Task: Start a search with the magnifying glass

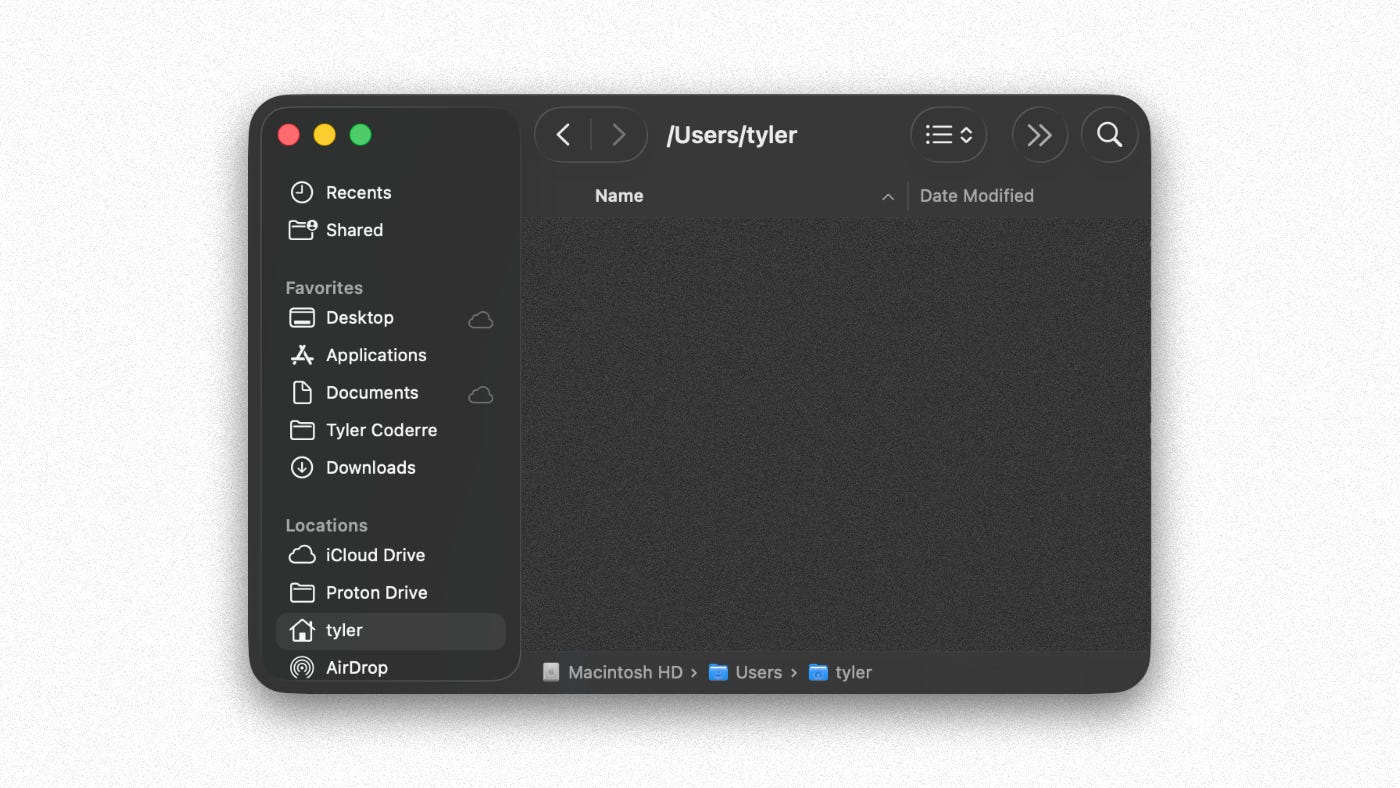Action: coord(1109,134)
